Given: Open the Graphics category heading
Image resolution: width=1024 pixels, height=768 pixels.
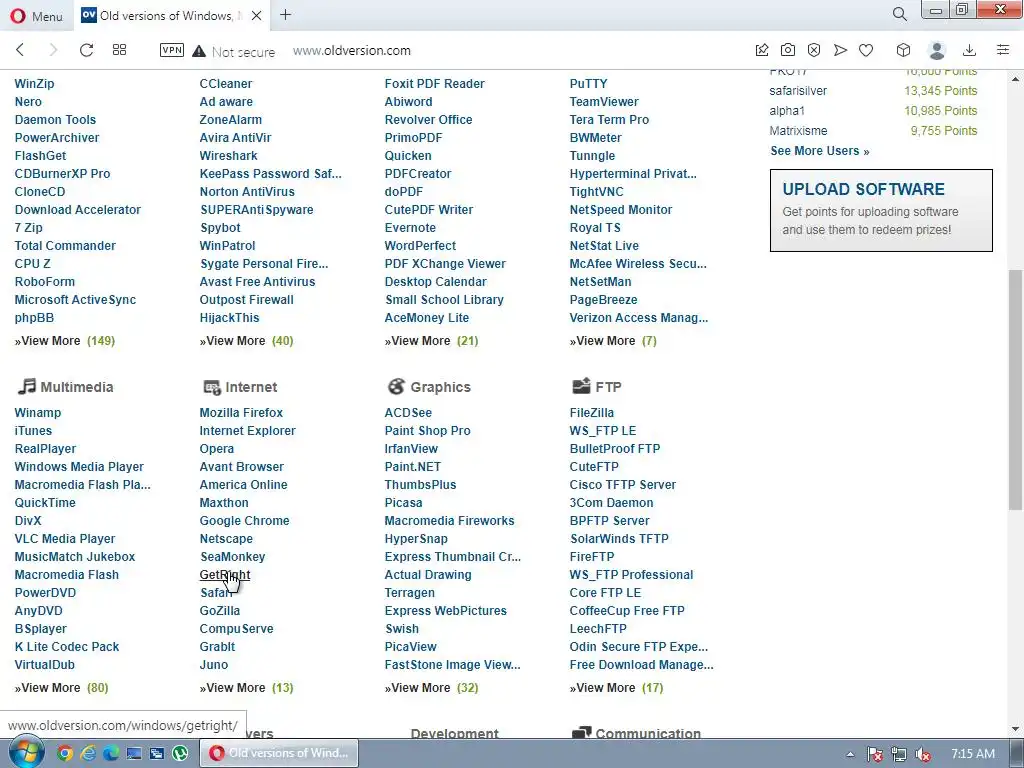Looking at the screenshot, I should (x=440, y=387).
